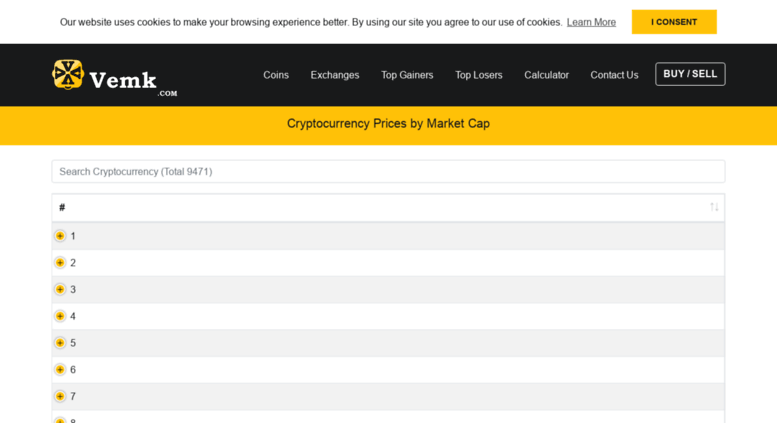Expand row 3 plus icon
This screenshot has width=777, height=423.
coord(60,289)
